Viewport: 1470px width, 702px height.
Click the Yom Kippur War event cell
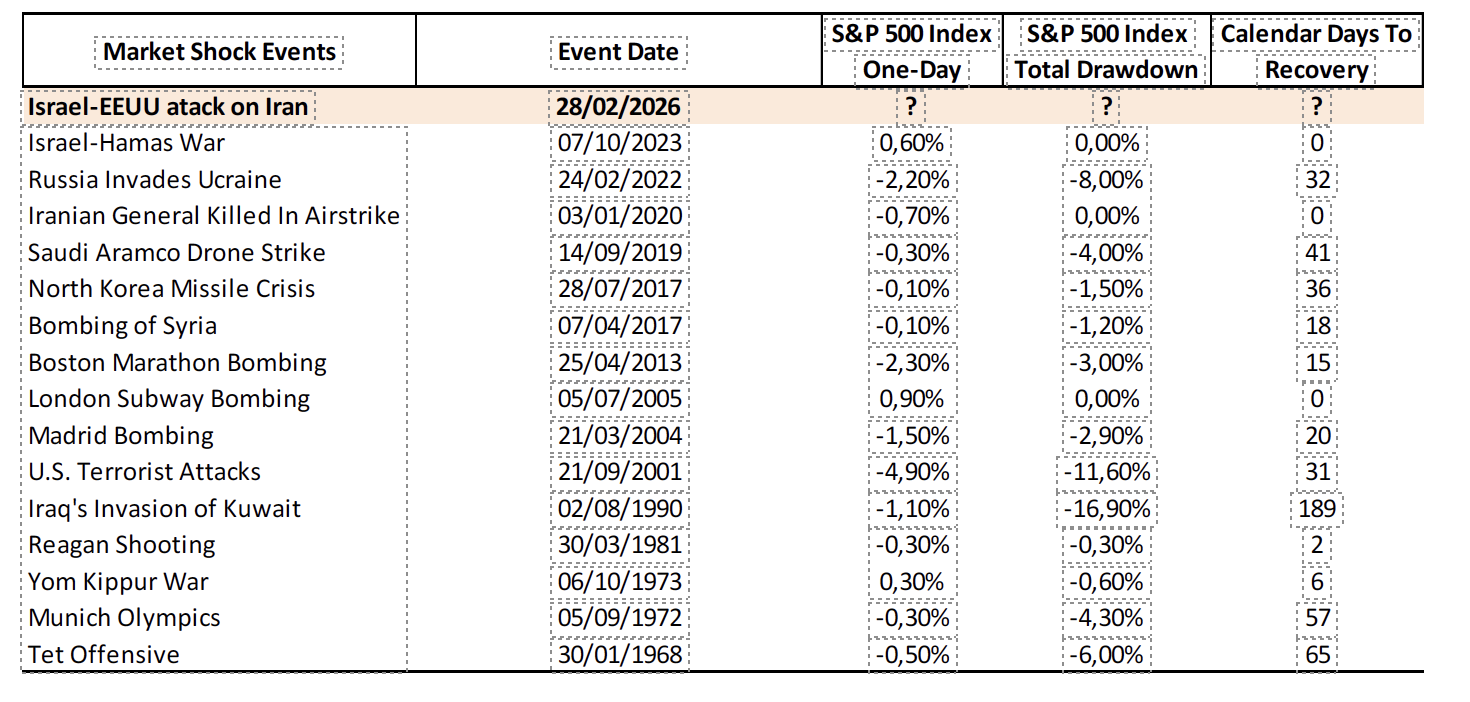tap(119, 582)
